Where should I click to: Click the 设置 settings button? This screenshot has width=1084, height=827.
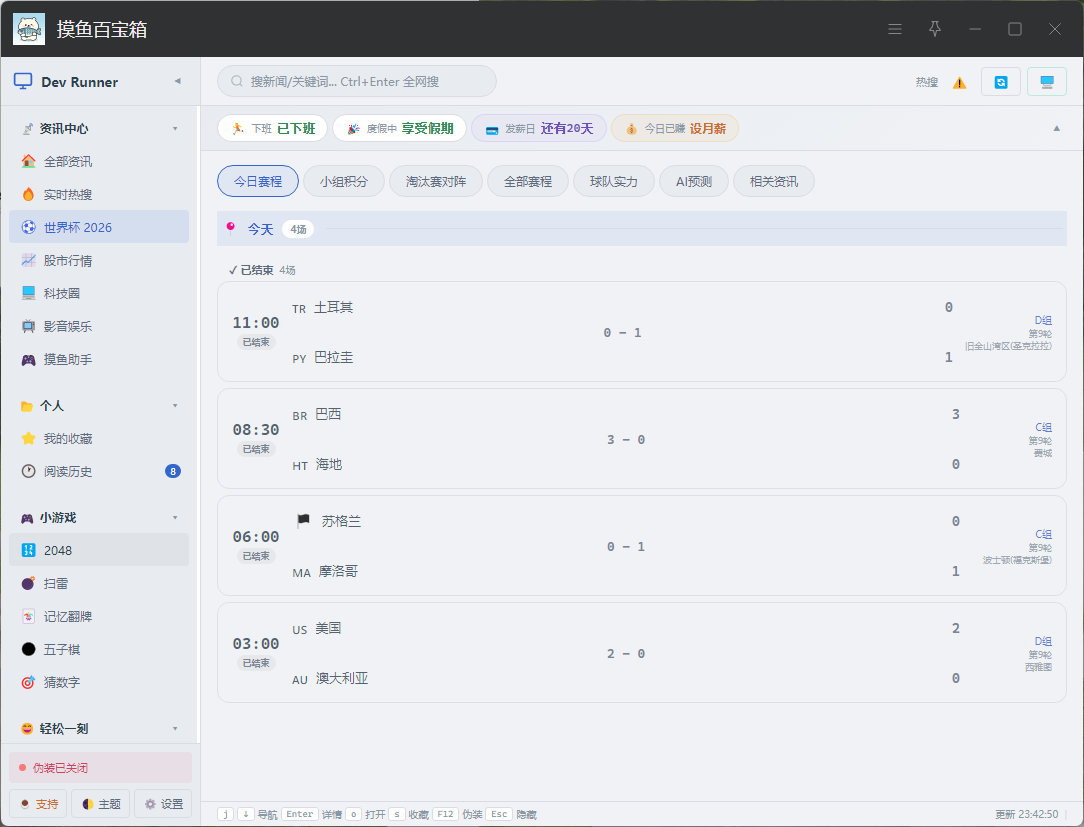coord(164,803)
